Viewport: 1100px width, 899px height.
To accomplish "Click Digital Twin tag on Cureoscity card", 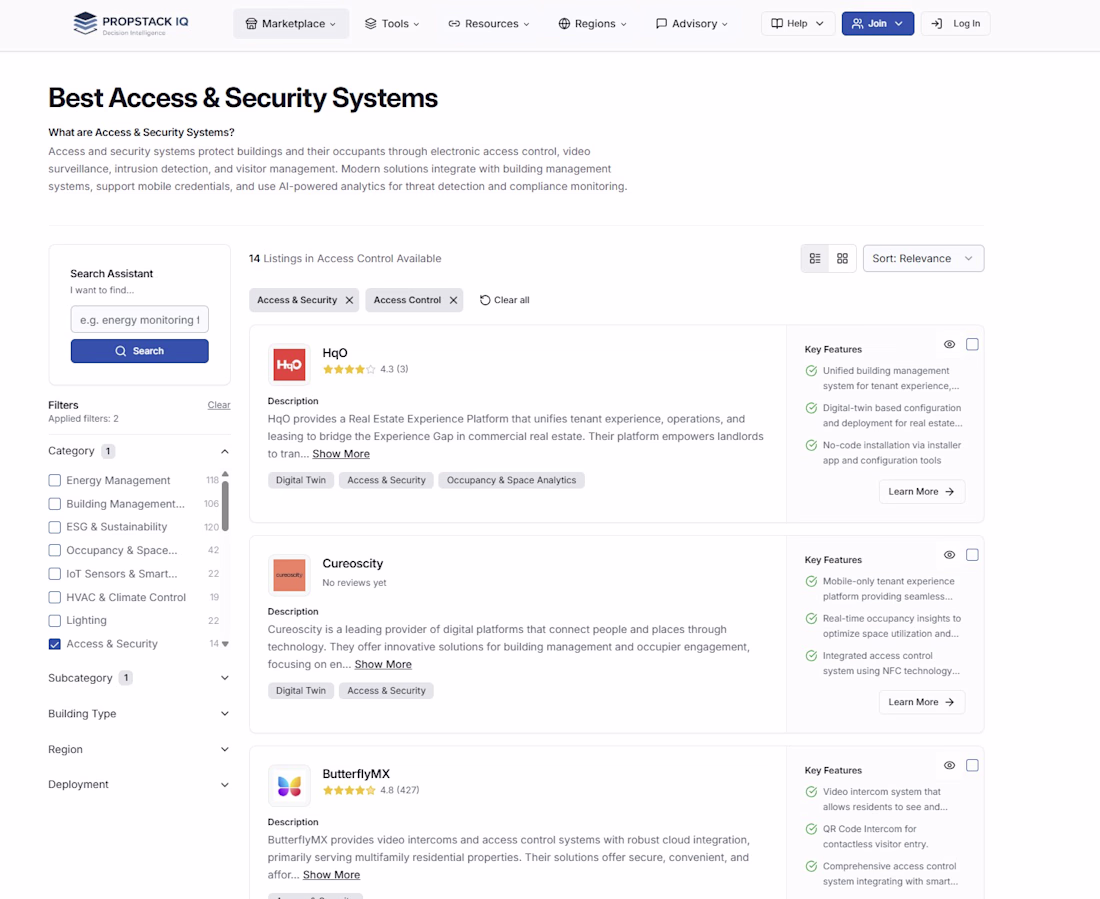I will pyautogui.click(x=300, y=691).
